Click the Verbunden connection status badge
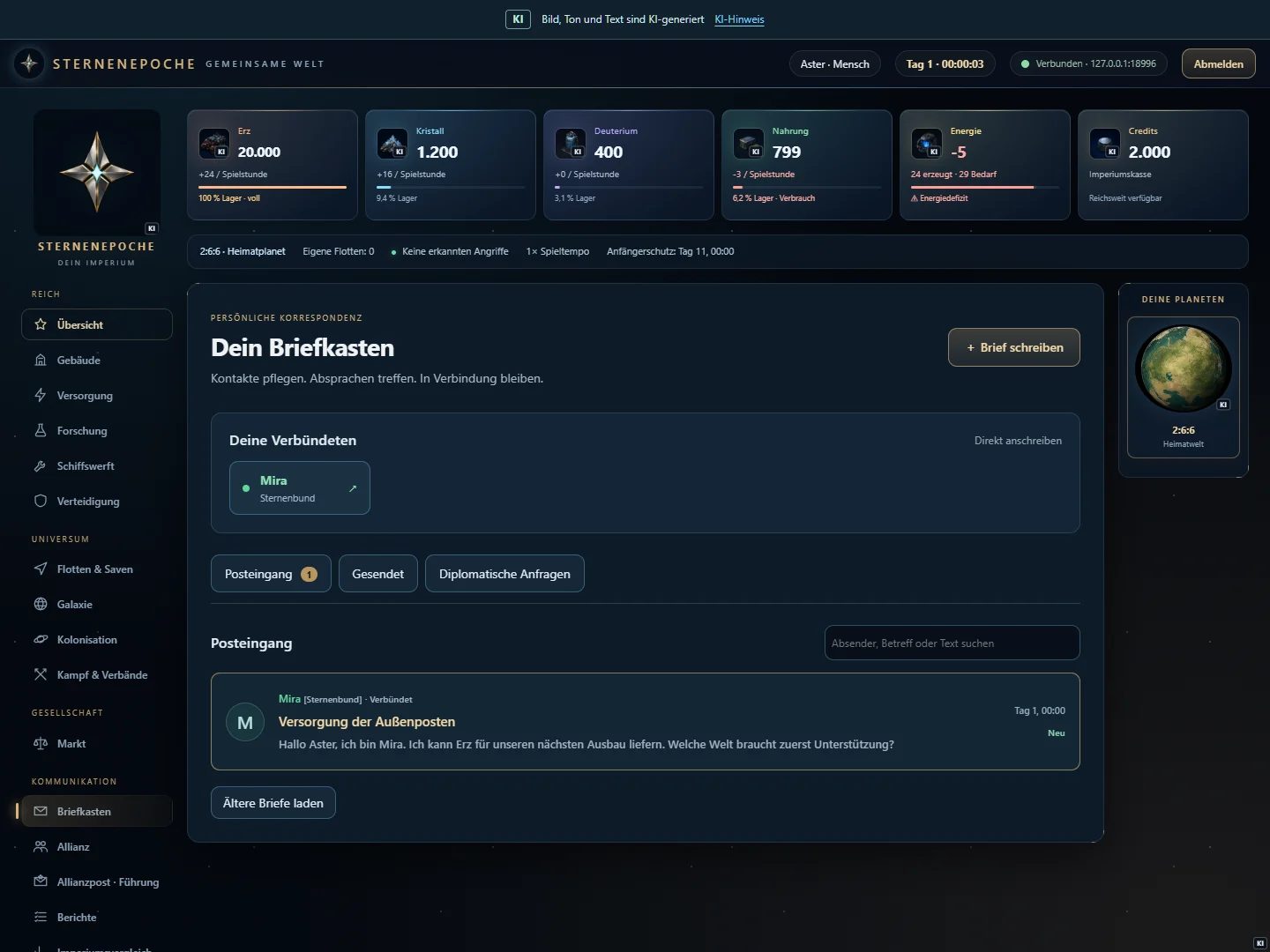The image size is (1270, 952). click(1089, 63)
